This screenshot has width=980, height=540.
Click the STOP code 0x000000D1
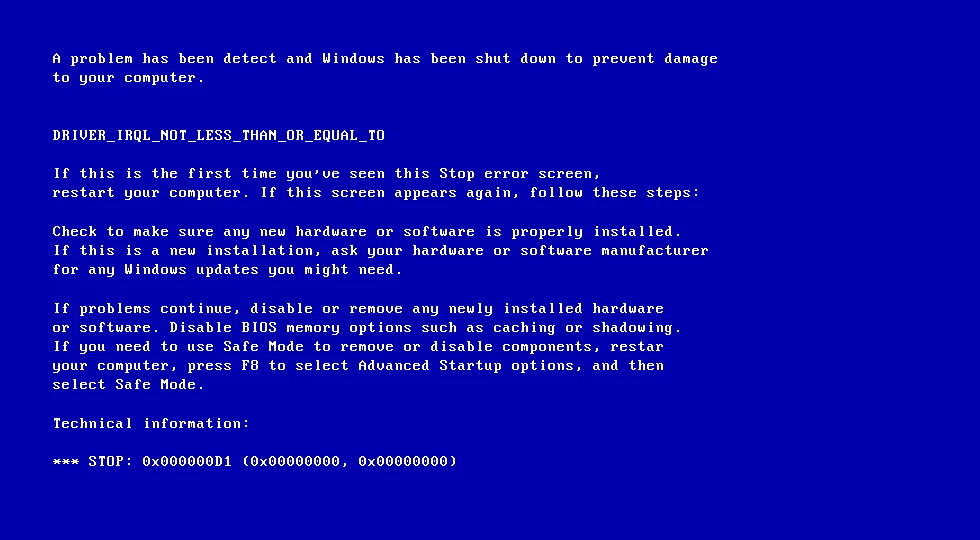tap(187, 461)
